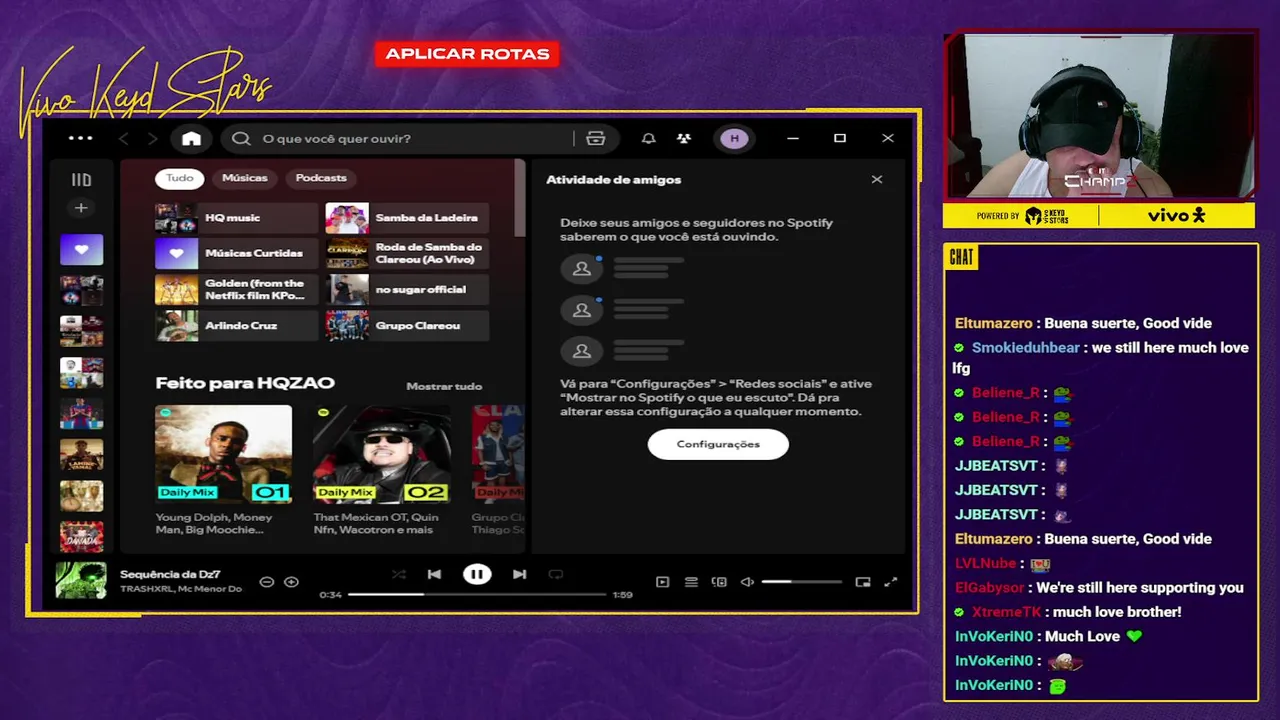Create new playlist with plus icon
The width and height of the screenshot is (1280, 720).
point(81,208)
